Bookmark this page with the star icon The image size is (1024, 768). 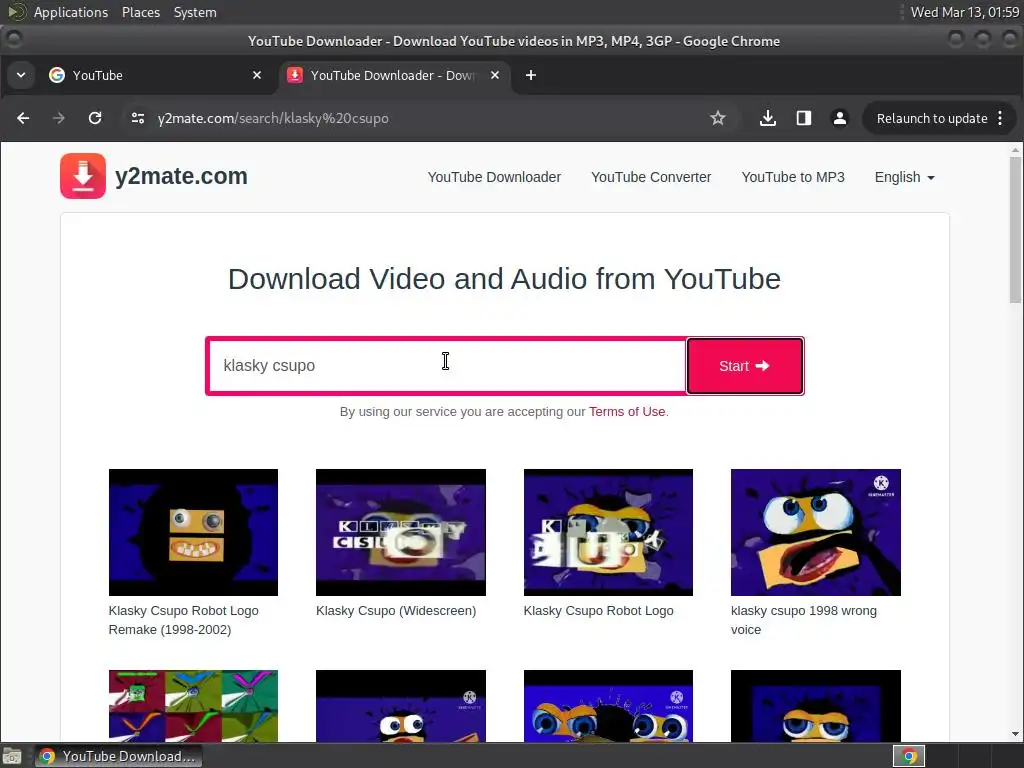718,118
